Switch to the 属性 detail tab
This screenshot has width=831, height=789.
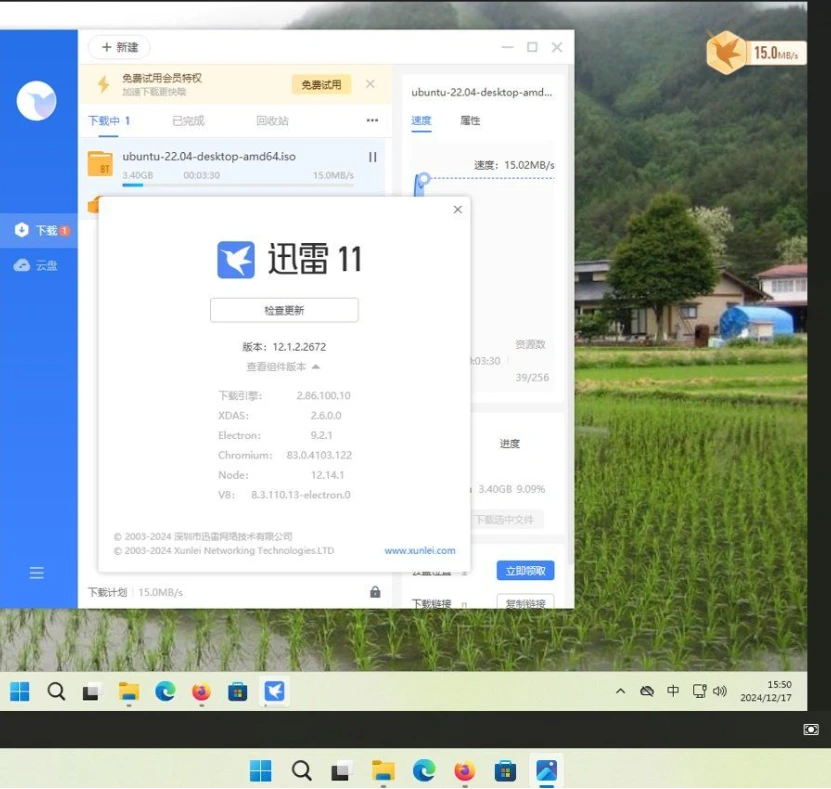click(470, 121)
